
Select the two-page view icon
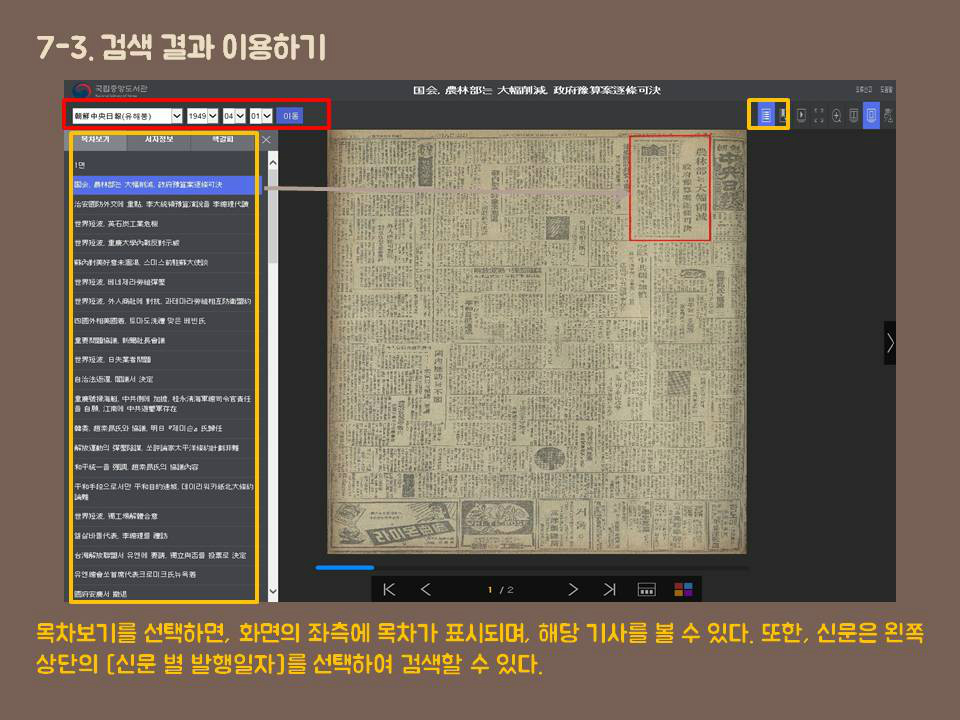pos(853,115)
